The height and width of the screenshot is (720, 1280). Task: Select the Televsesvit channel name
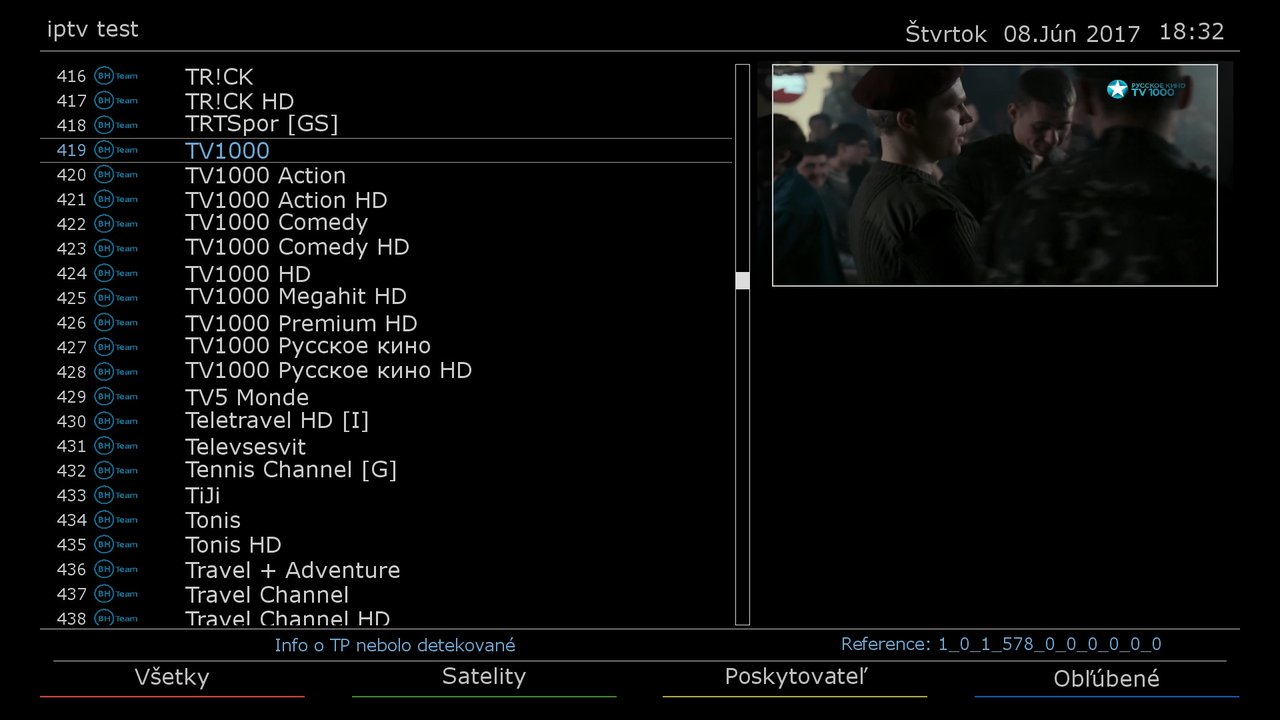point(246,447)
